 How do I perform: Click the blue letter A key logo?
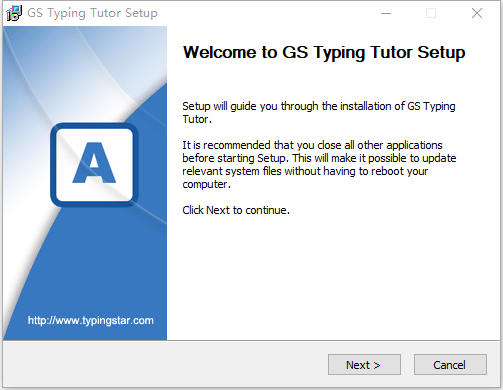(x=94, y=165)
